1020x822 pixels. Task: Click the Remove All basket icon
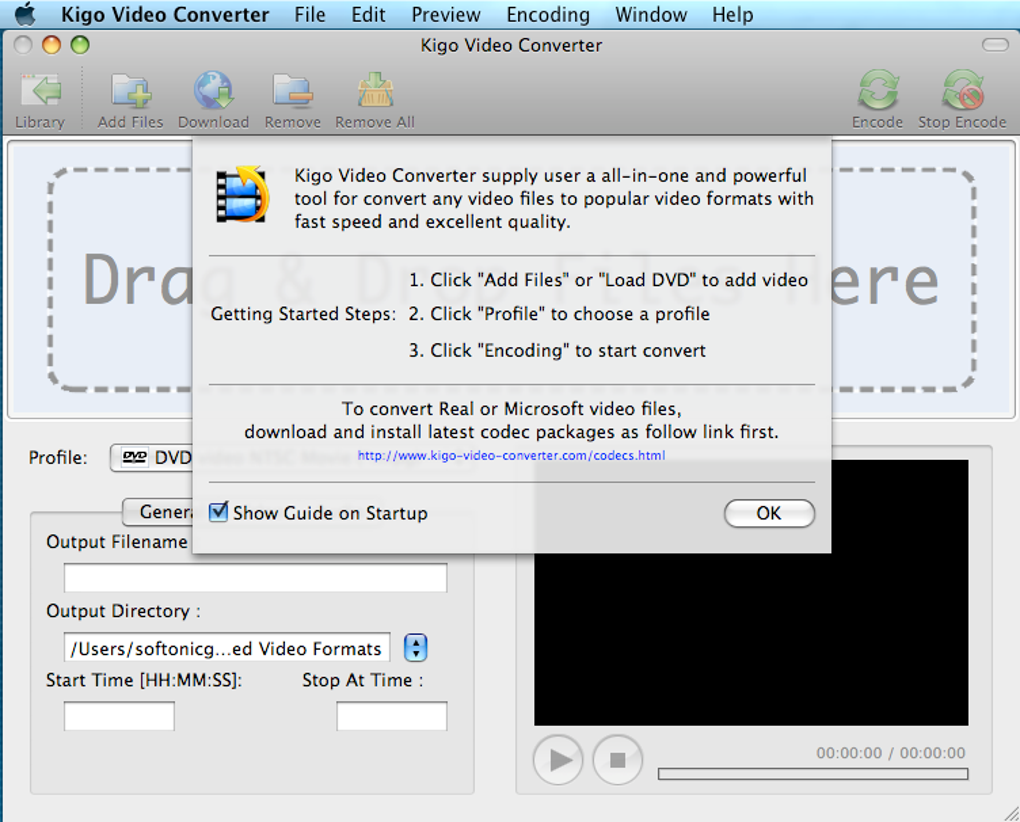pos(375,90)
